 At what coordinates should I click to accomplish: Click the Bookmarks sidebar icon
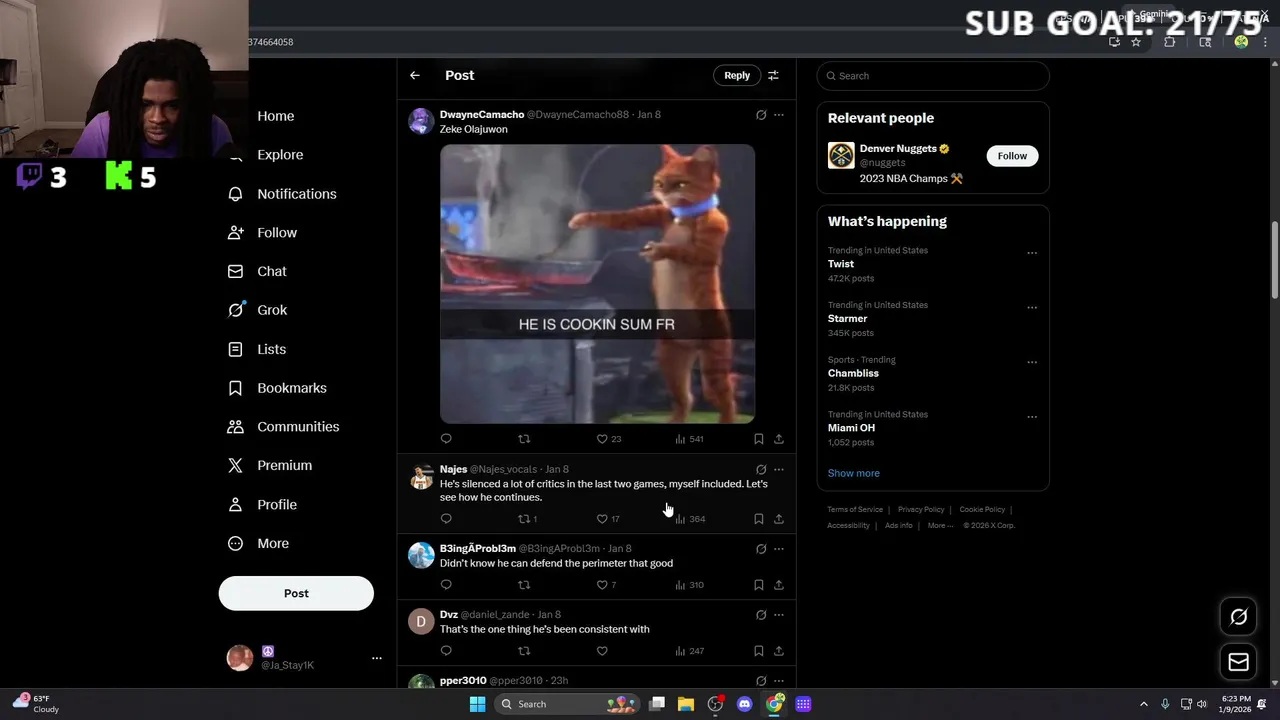click(x=235, y=388)
